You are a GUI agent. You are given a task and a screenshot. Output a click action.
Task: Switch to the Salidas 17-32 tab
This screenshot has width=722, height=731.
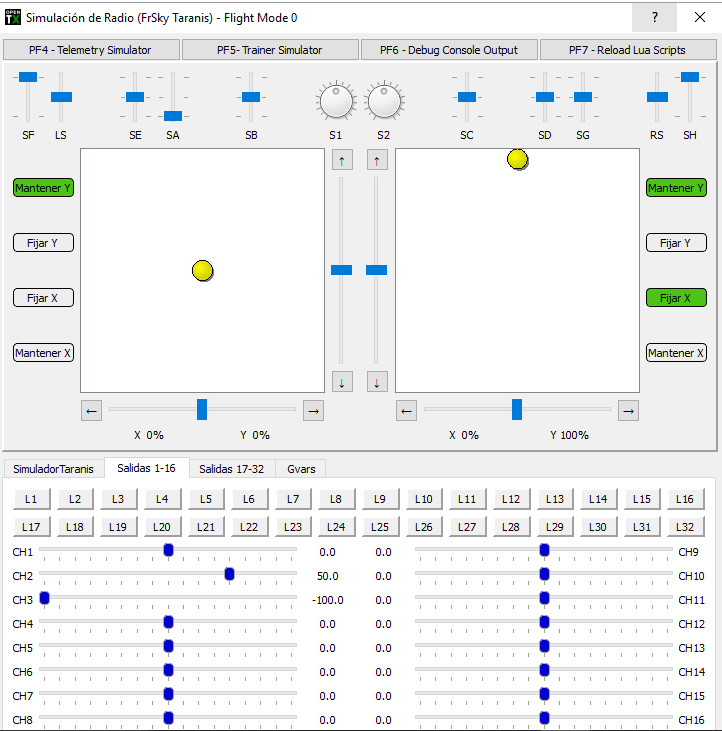[231, 468]
